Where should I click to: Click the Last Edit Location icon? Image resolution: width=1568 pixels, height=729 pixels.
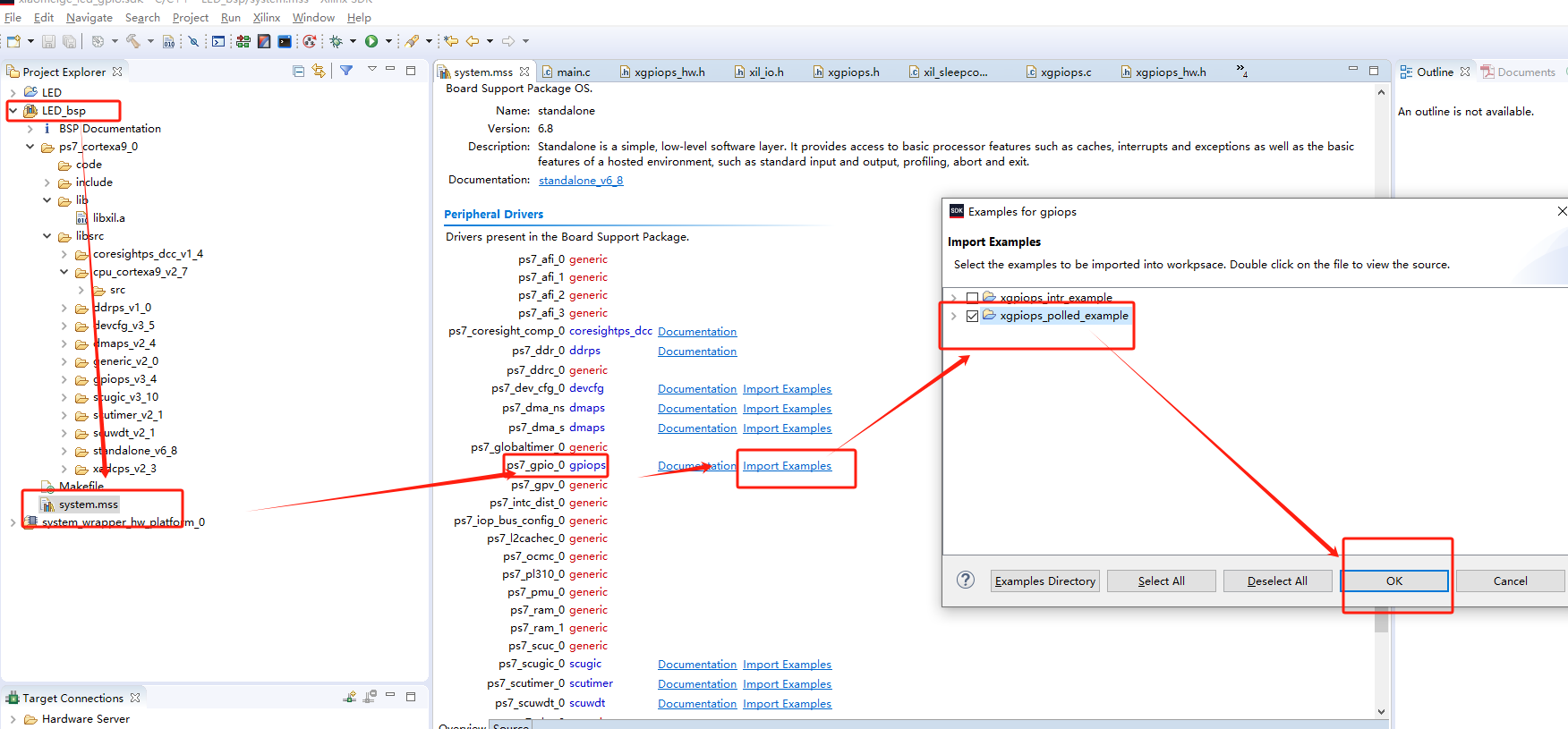[451, 41]
